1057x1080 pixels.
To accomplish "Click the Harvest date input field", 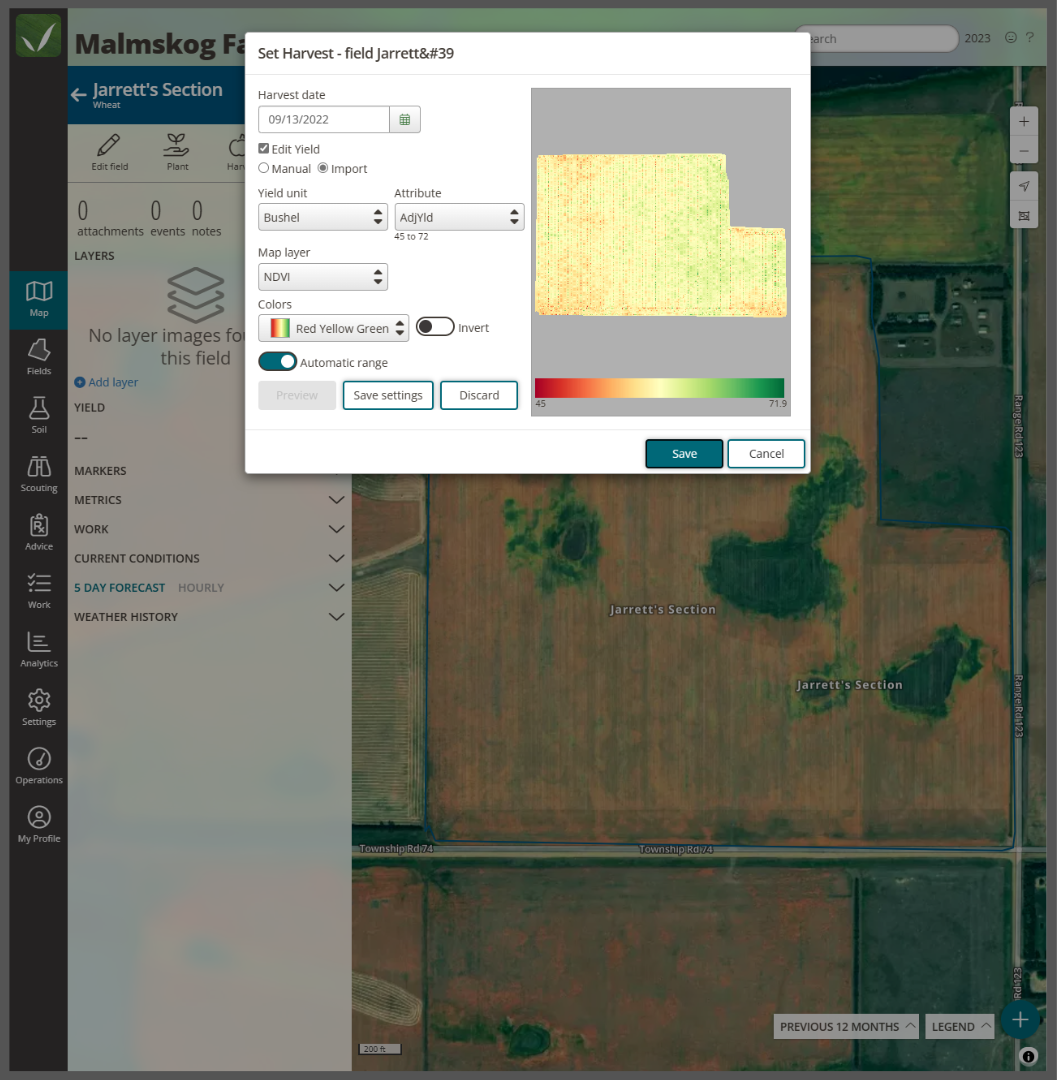I will [x=324, y=119].
